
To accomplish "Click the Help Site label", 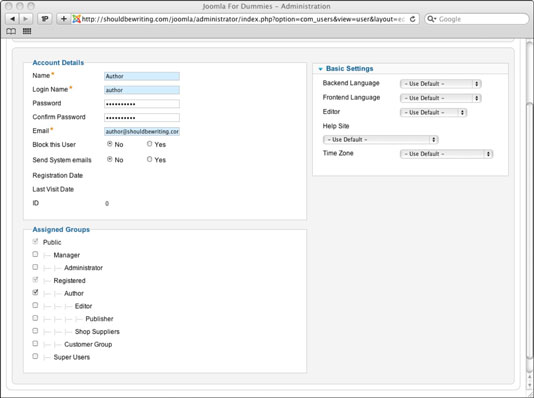I will point(336,126).
